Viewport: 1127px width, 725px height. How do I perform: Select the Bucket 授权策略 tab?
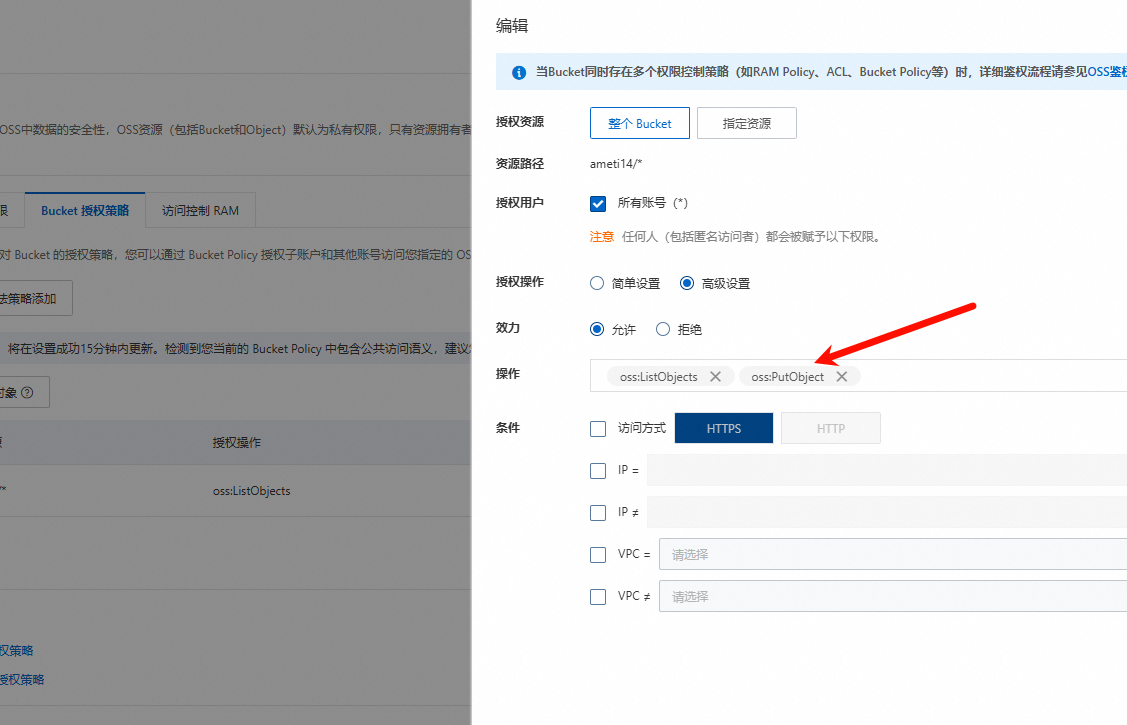coord(85,211)
